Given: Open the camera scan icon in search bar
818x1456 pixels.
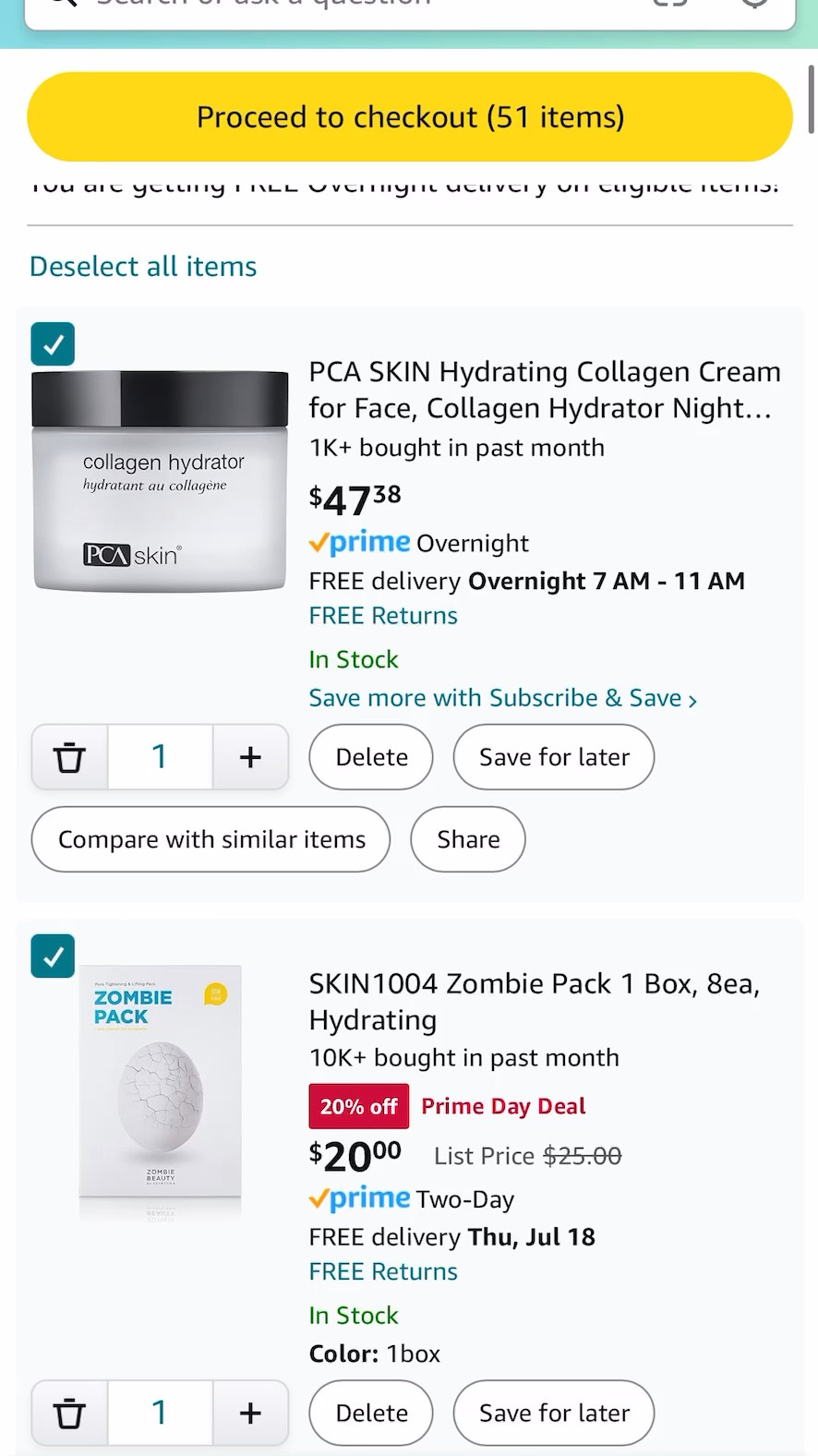Looking at the screenshot, I should coord(669,5).
